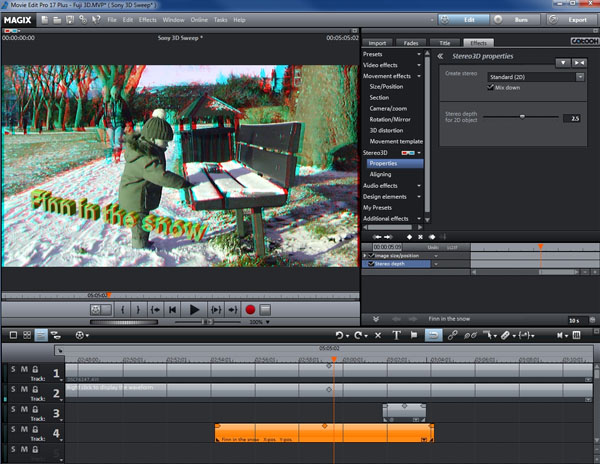Open the film reel dropdown on the timeline toolbar
Image resolution: width=600 pixels, height=464 pixels.
tap(82, 335)
